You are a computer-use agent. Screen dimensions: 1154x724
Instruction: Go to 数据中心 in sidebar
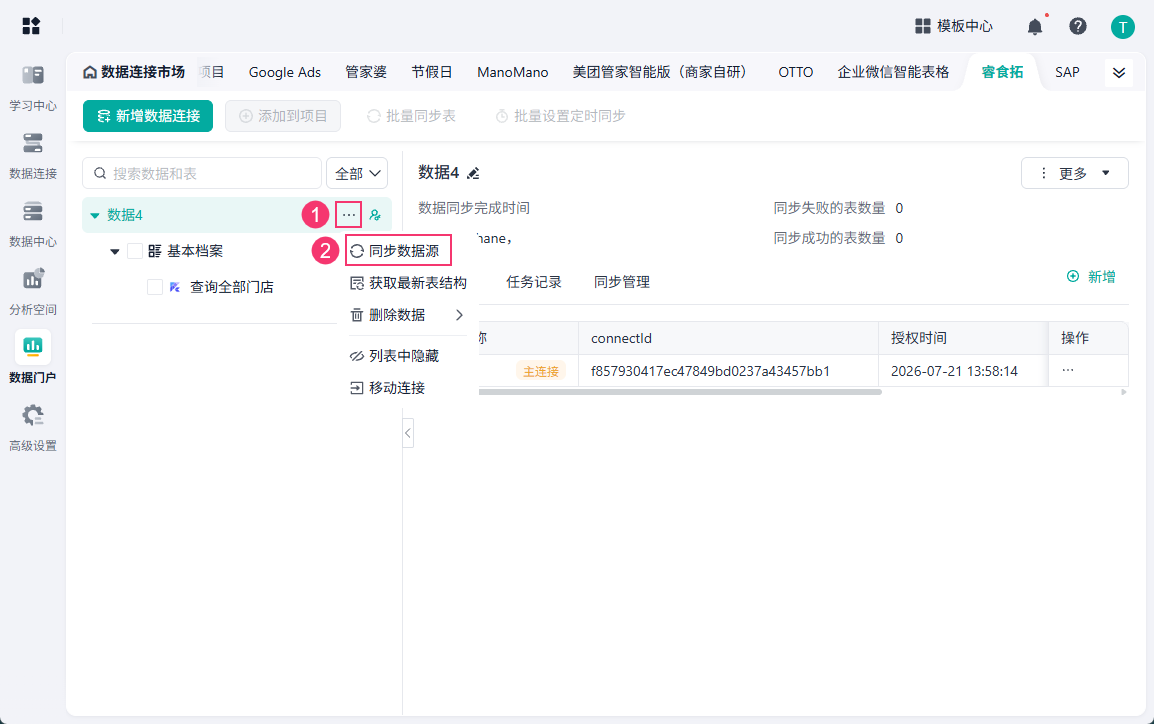click(32, 224)
